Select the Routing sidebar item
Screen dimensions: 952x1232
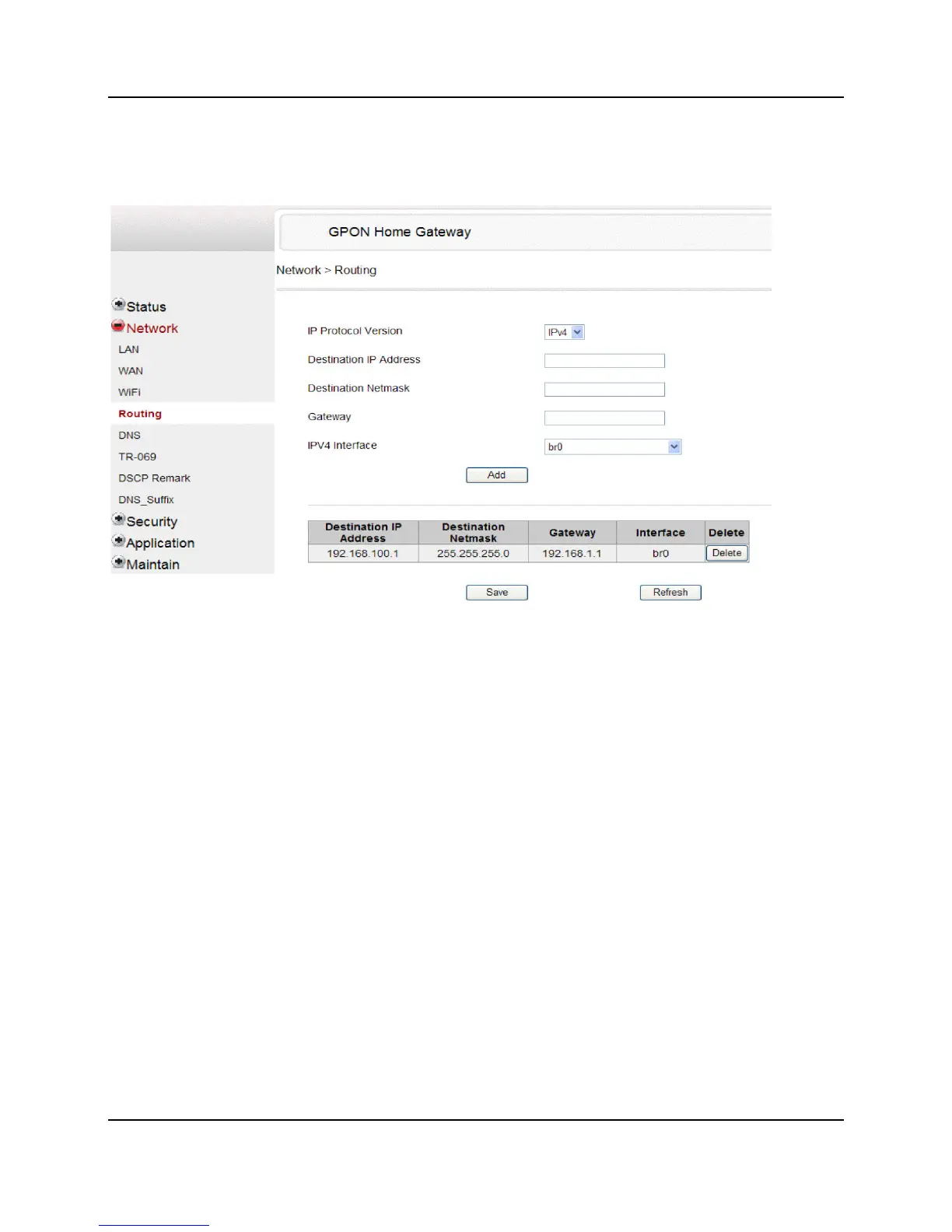pyautogui.click(x=140, y=414)
